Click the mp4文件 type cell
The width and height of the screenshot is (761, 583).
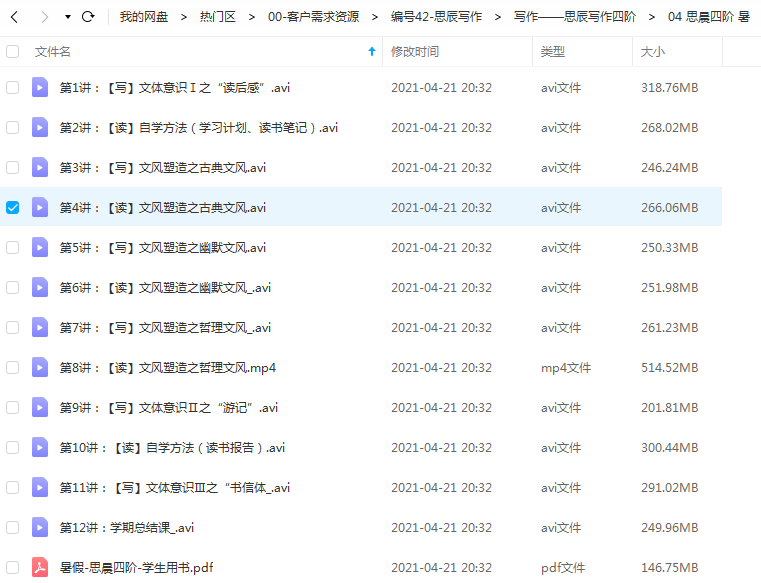(x=566, y=367)
